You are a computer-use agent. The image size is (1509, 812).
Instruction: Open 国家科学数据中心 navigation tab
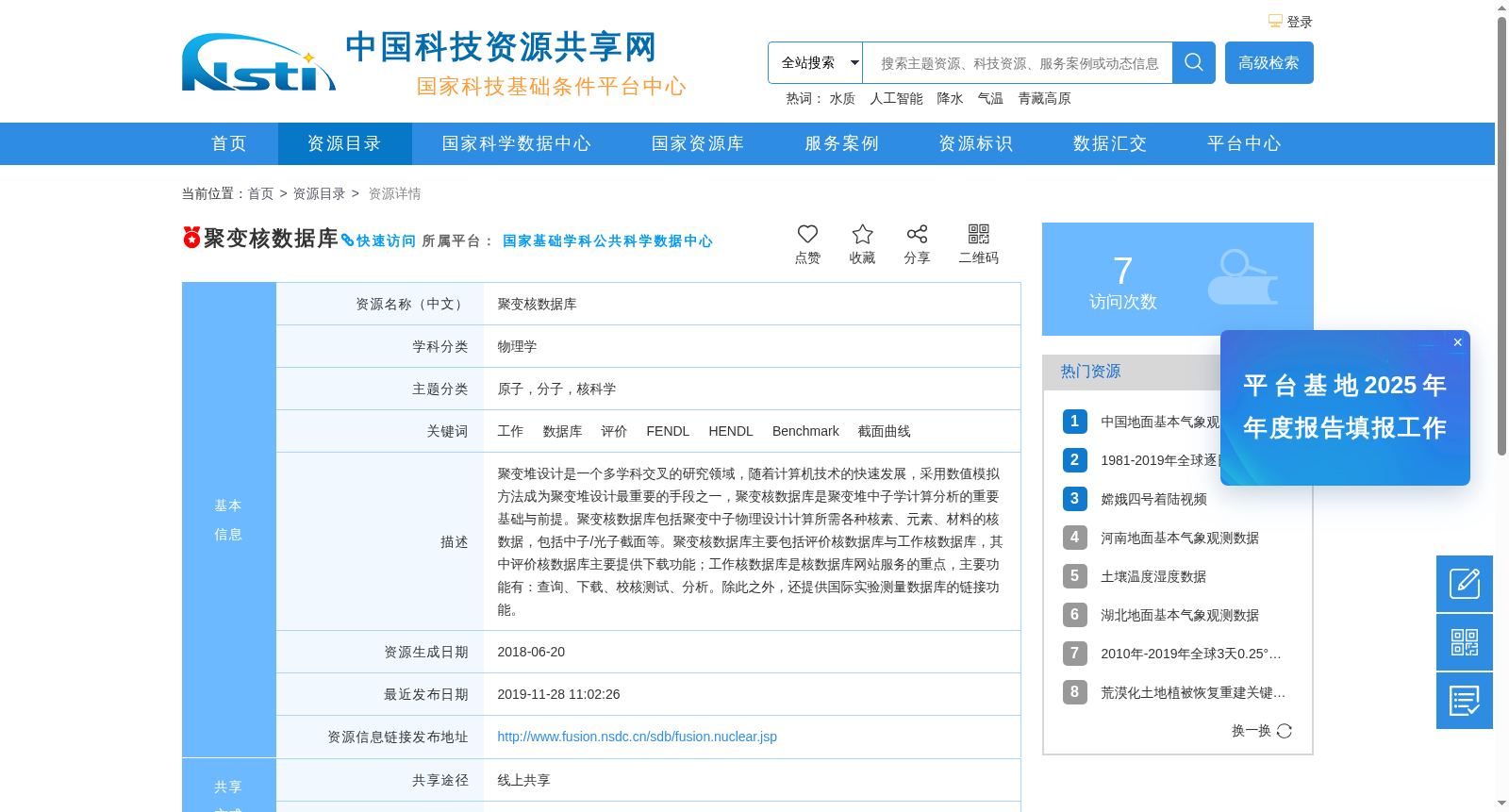click(x=517, y=143)
